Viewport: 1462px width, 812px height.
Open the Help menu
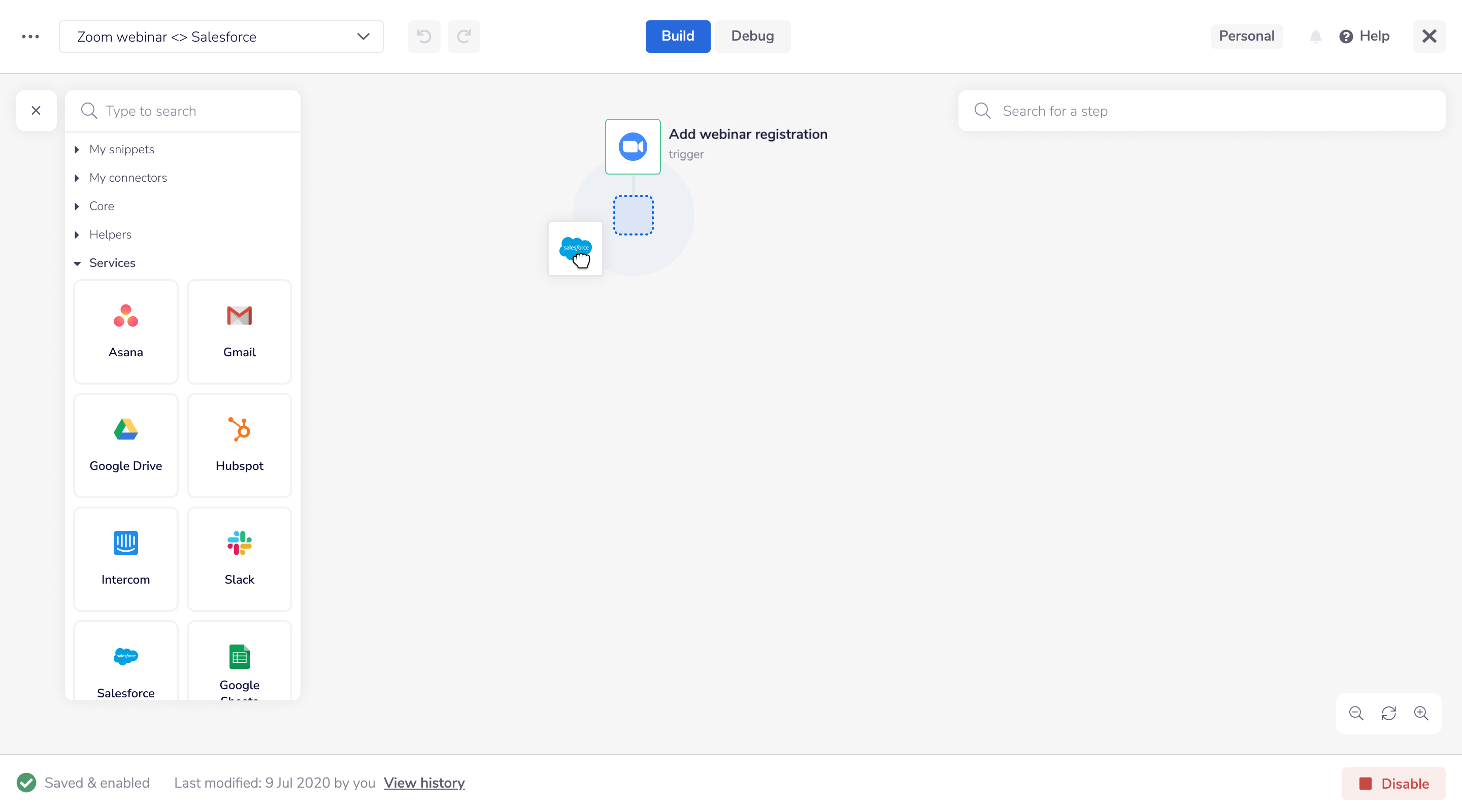click(1365, 37)
